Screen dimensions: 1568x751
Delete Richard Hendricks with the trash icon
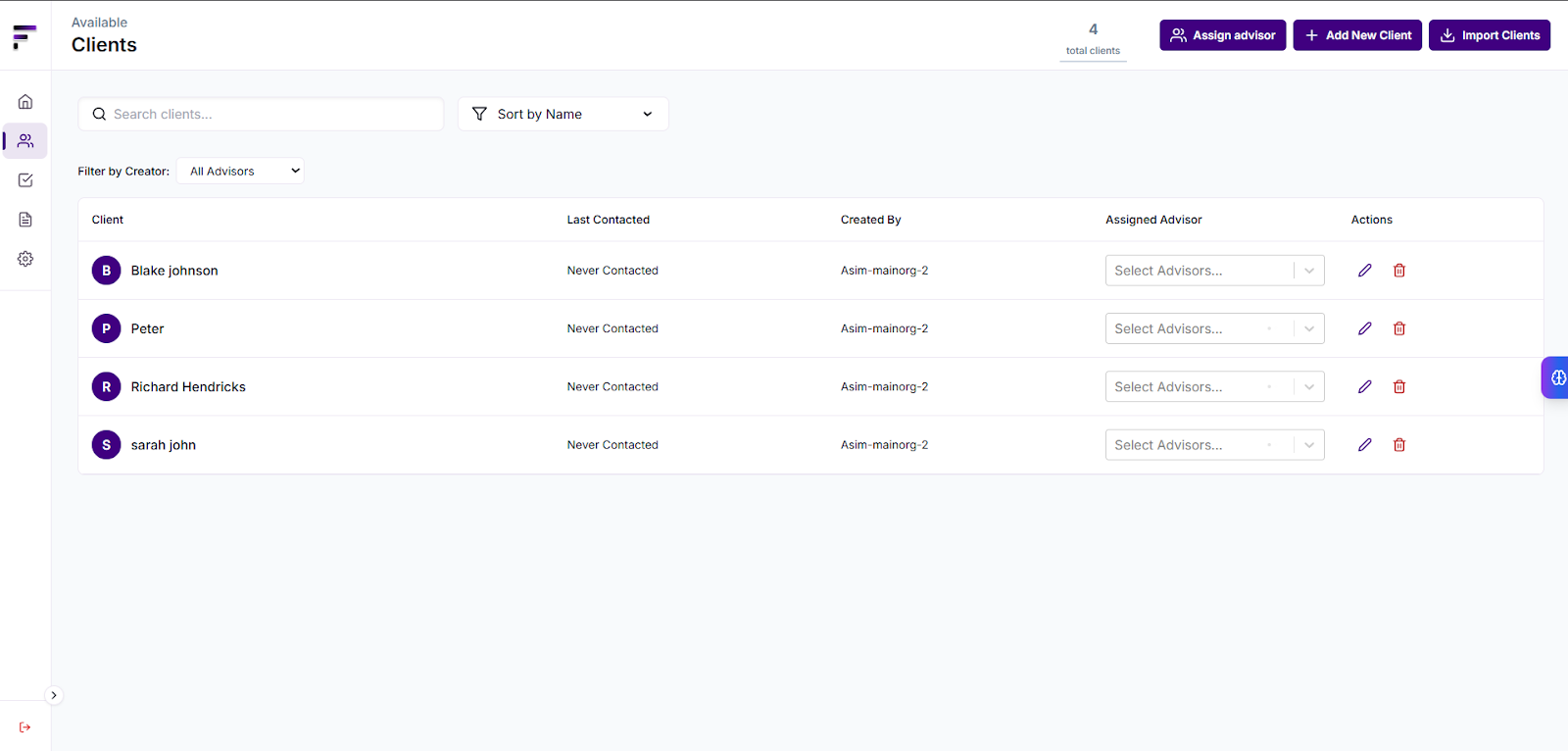(1399, 386)
